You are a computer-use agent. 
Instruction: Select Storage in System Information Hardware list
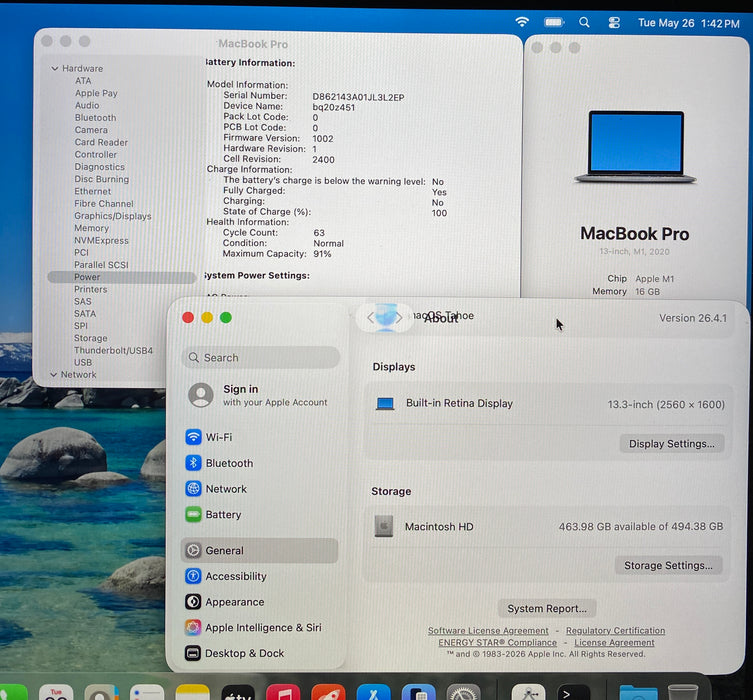(91, 338)
